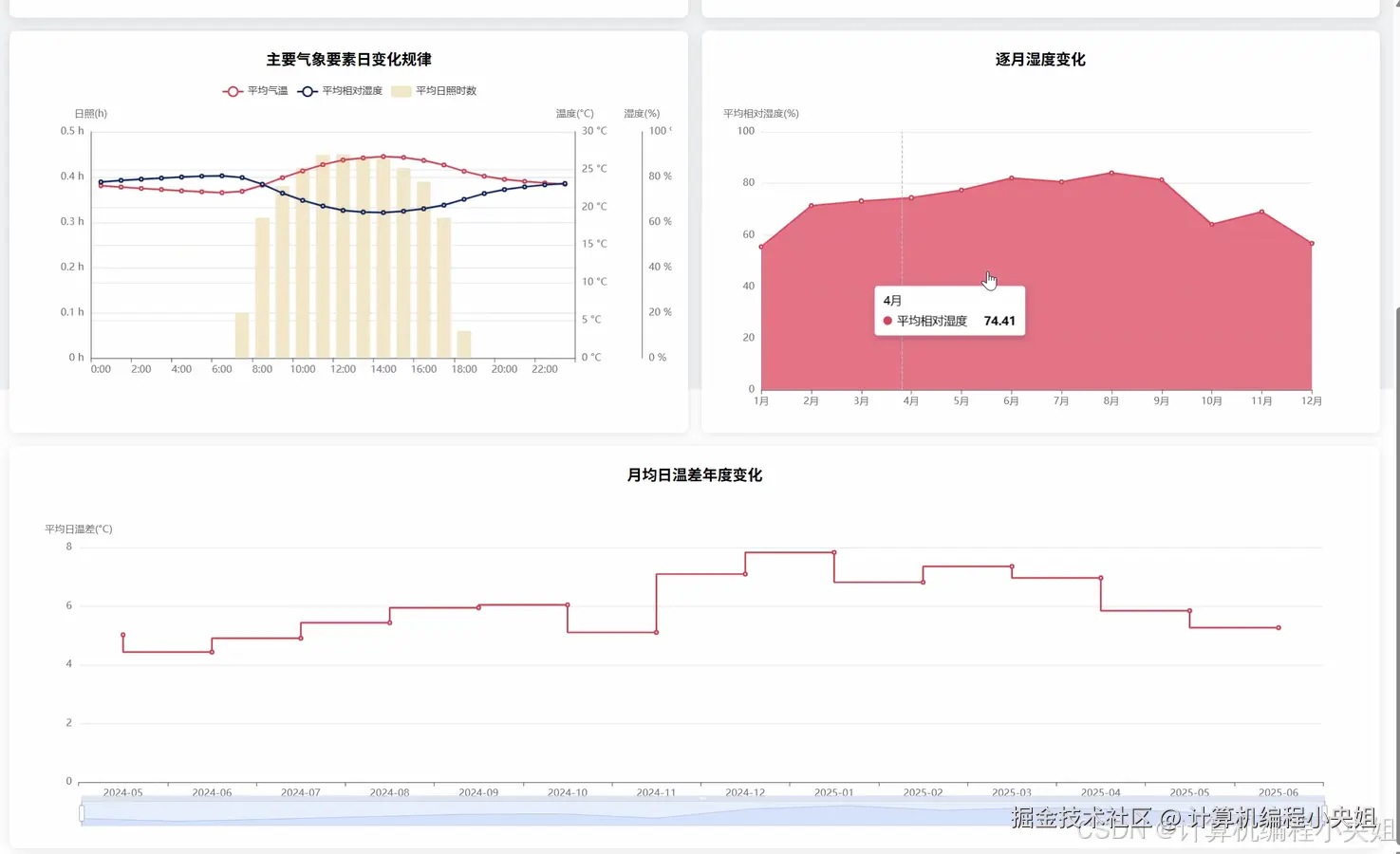This screenshot has width=1400, height=854.
Task: Click the 2024-11 temperature difference point
Action: pos(656,632)
